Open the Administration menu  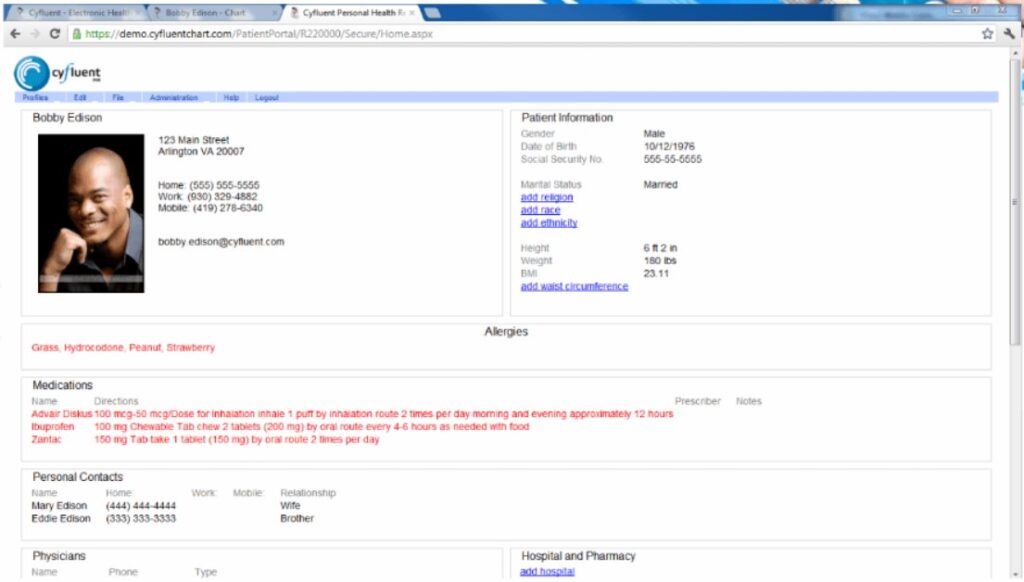tap(174, 97)
